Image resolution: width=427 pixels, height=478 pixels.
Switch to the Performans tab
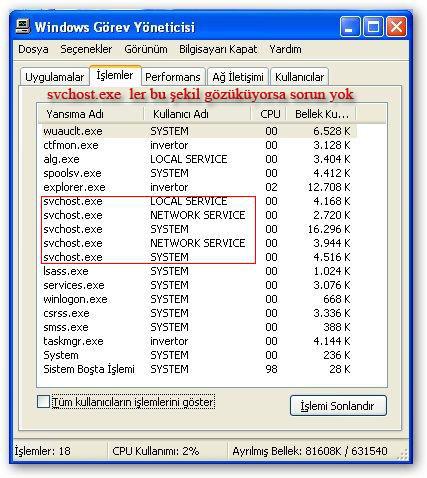(173, 77)
